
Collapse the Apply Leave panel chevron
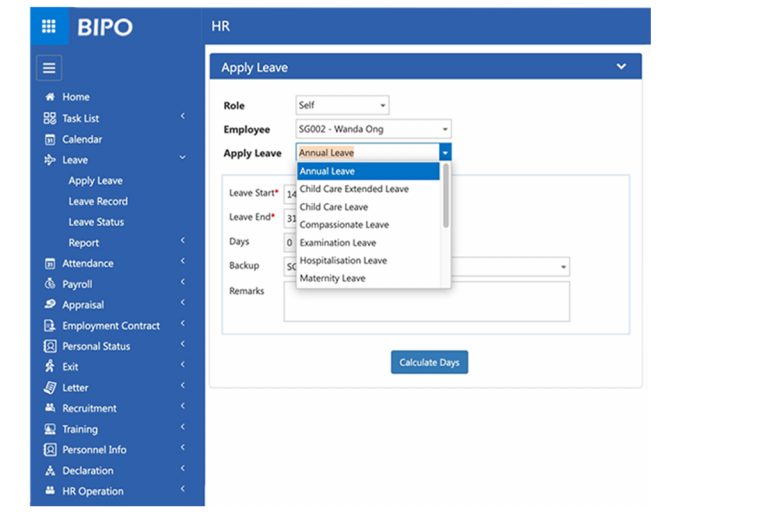(621, 67)
